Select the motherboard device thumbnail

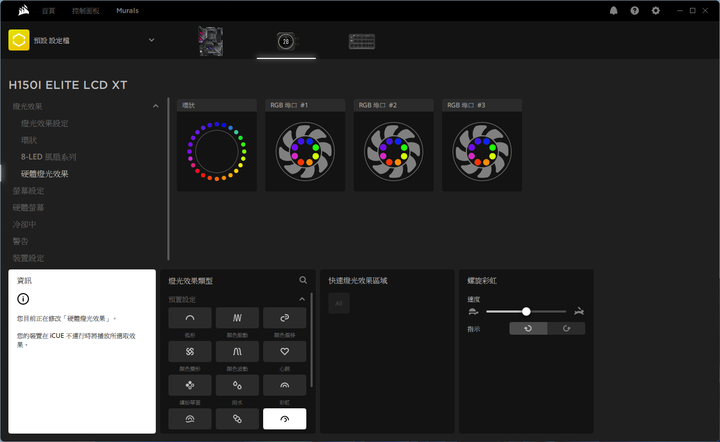[211, 41]
